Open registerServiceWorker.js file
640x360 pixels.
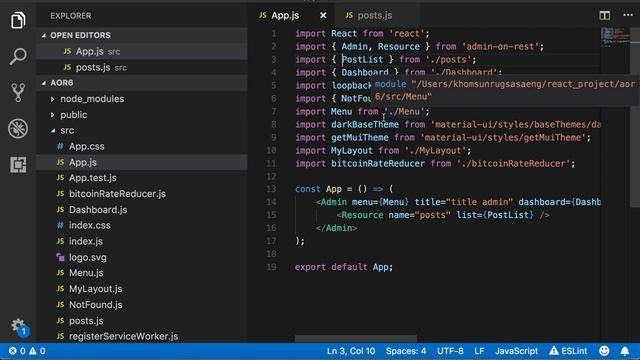point(123,336)
